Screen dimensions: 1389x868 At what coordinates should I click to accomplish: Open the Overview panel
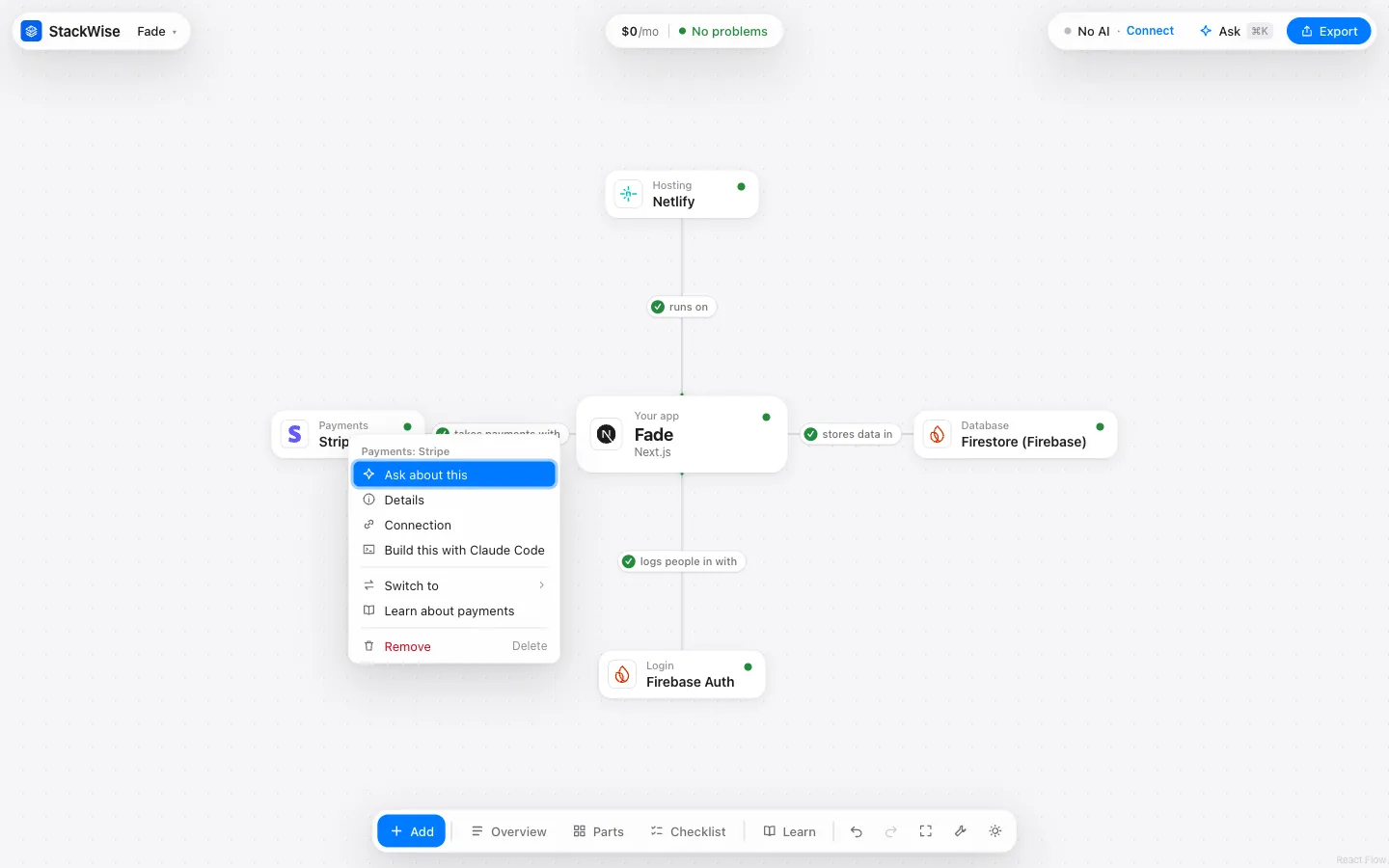tap(508, 831)
